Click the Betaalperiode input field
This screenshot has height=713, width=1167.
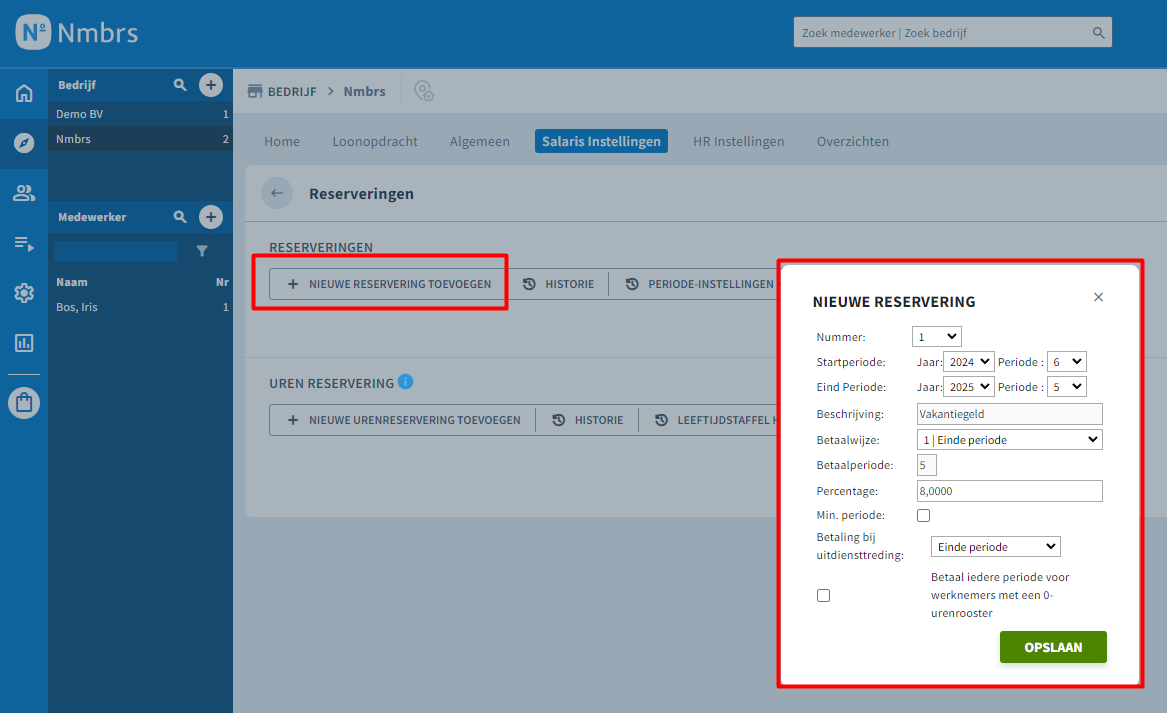pos(927,465)
